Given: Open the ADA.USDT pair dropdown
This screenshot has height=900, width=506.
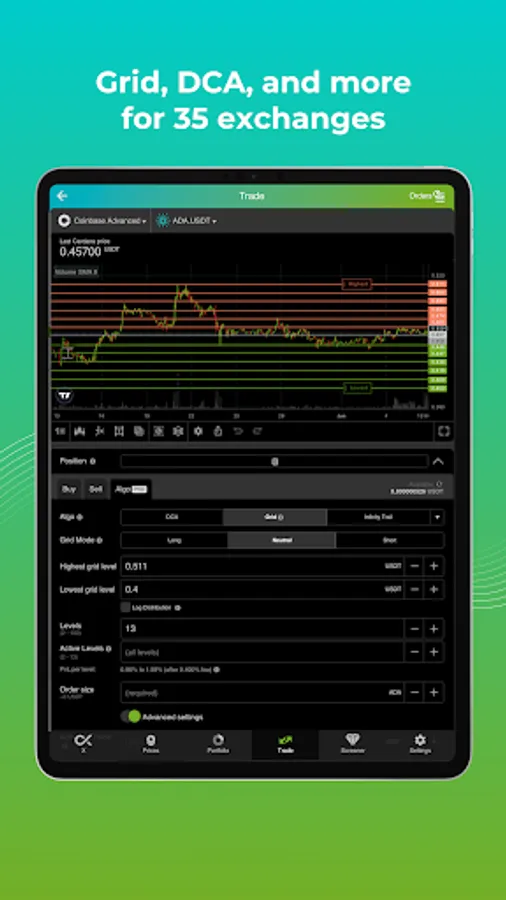Looking at the screenshot, I should 186,220.
